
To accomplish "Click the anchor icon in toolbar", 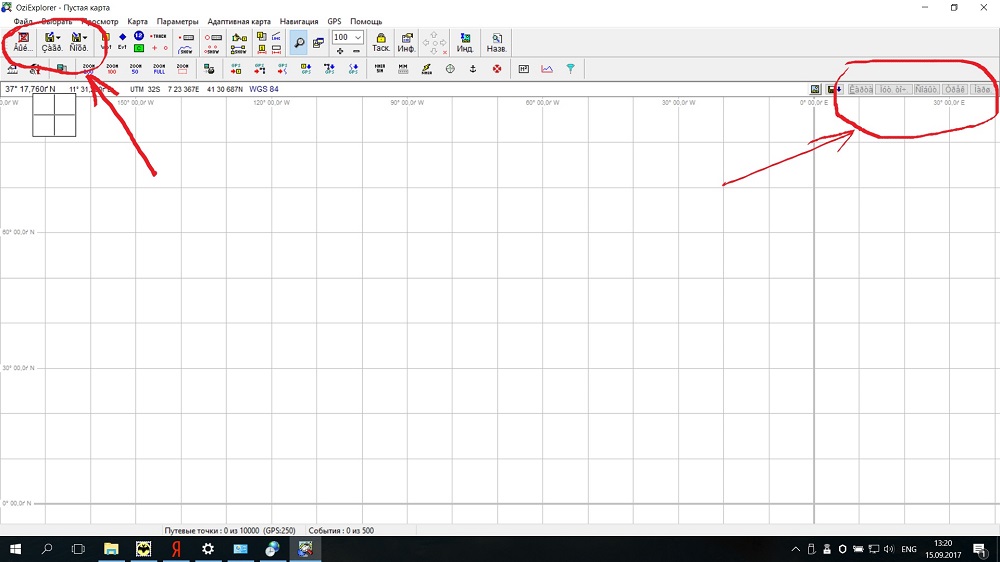I will (473, 69).
